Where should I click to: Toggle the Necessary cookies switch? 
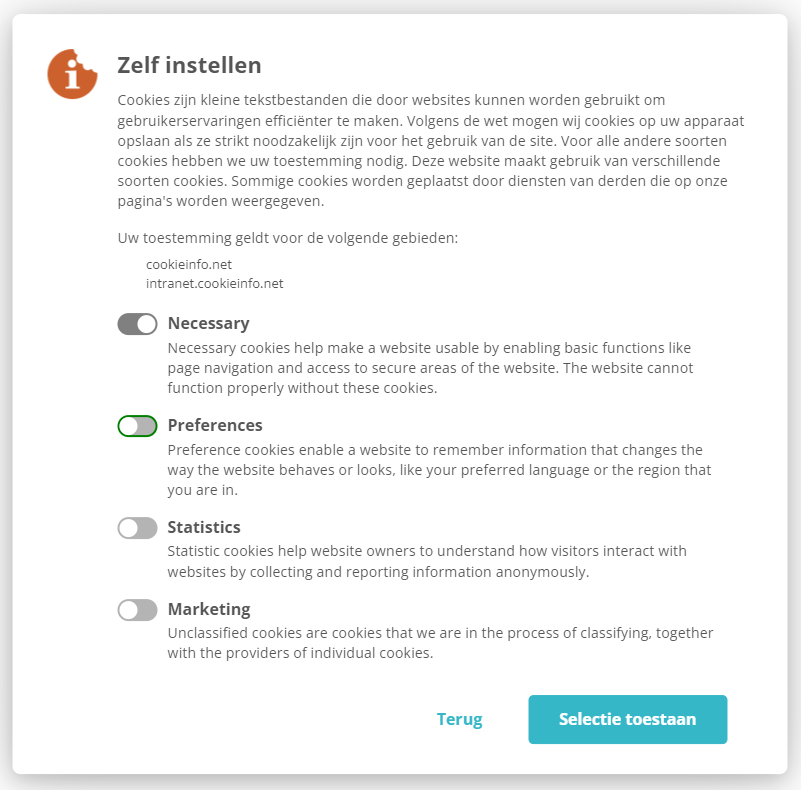point(137,324)
